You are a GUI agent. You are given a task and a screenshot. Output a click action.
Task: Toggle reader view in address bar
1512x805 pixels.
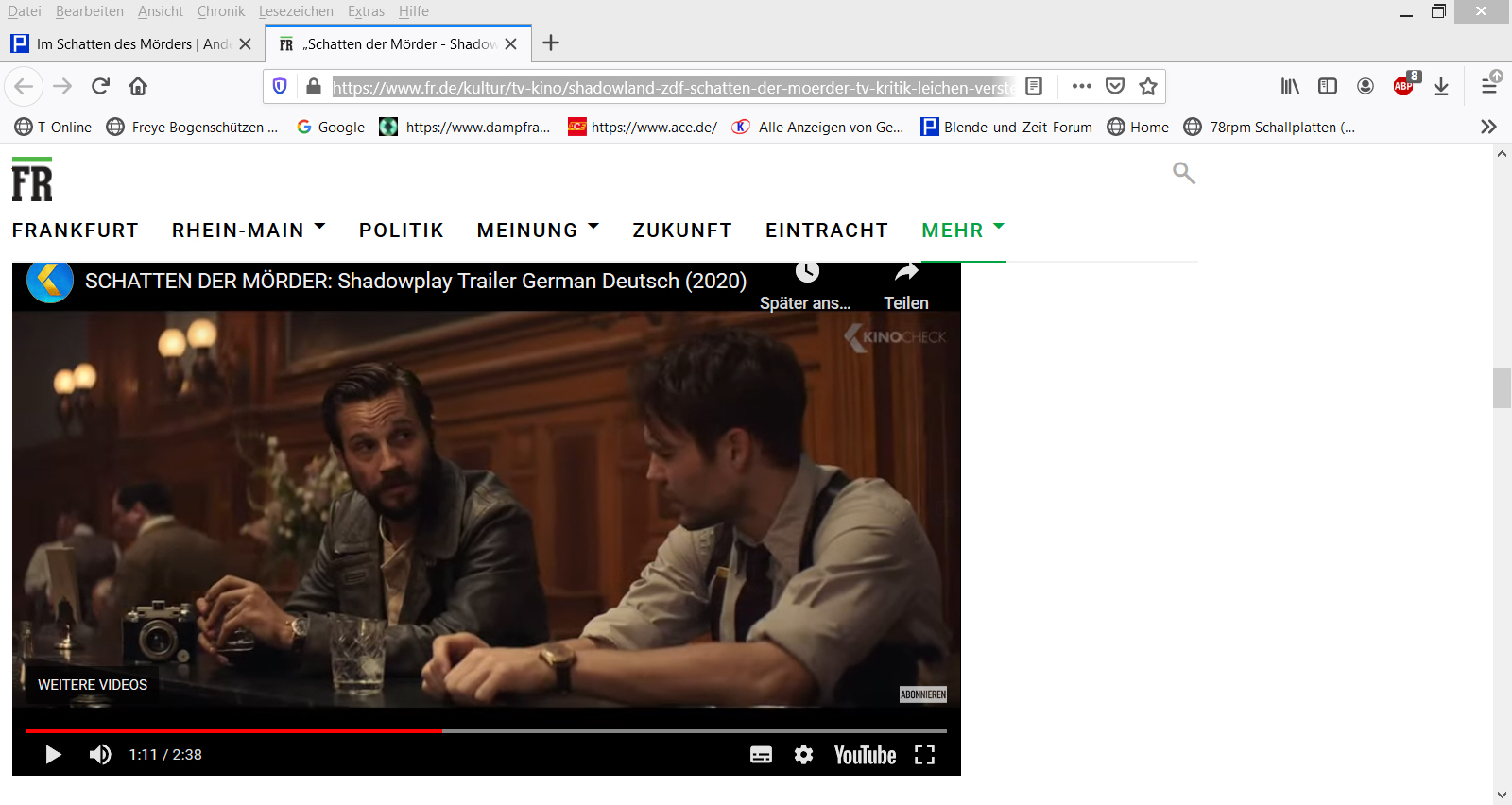pyautogui.click(x=1034, y=87)
